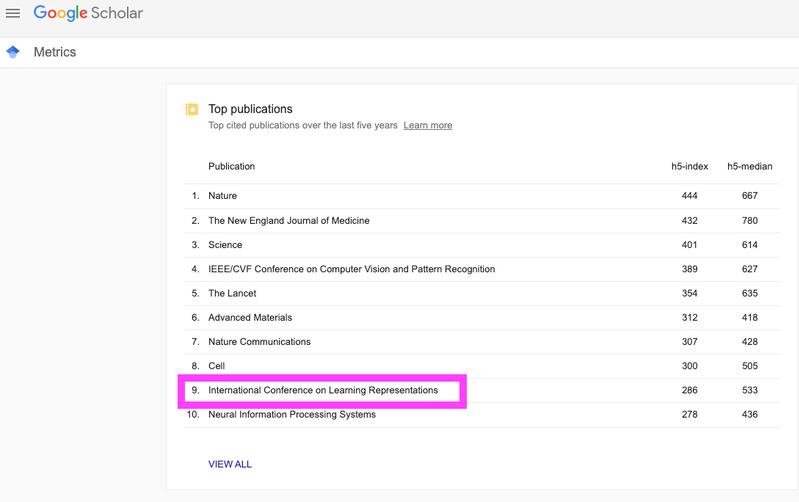
Task: Open Neural Information Processing Systems entry
Action: [291, 415]
